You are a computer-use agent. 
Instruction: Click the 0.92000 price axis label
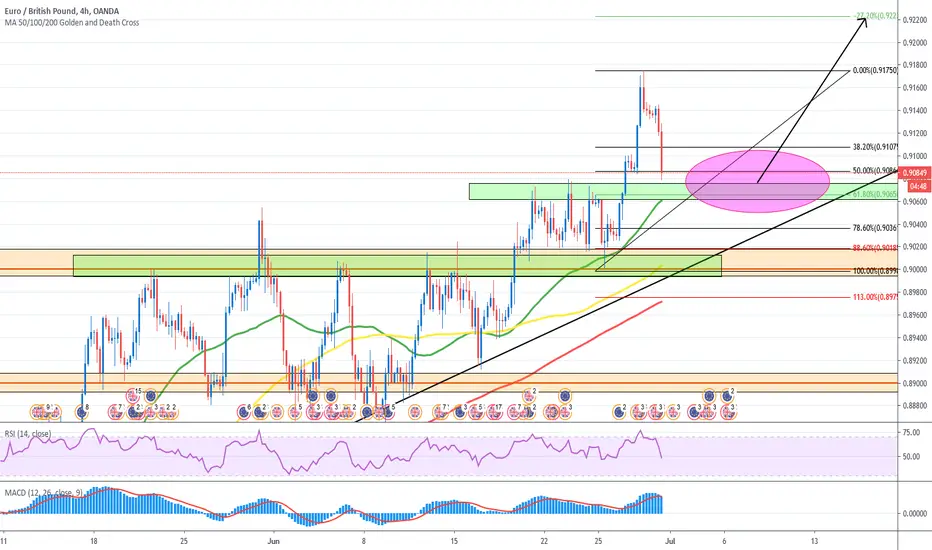(x=915, y=43)
